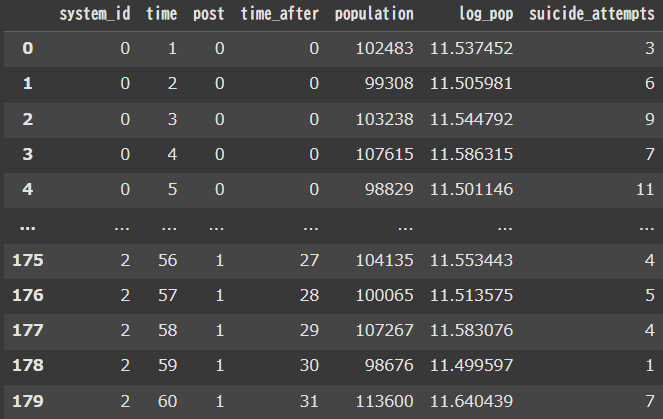Viewport: 663px width, 419px height.
Task: Select row index 4
Action: (27, 190)
